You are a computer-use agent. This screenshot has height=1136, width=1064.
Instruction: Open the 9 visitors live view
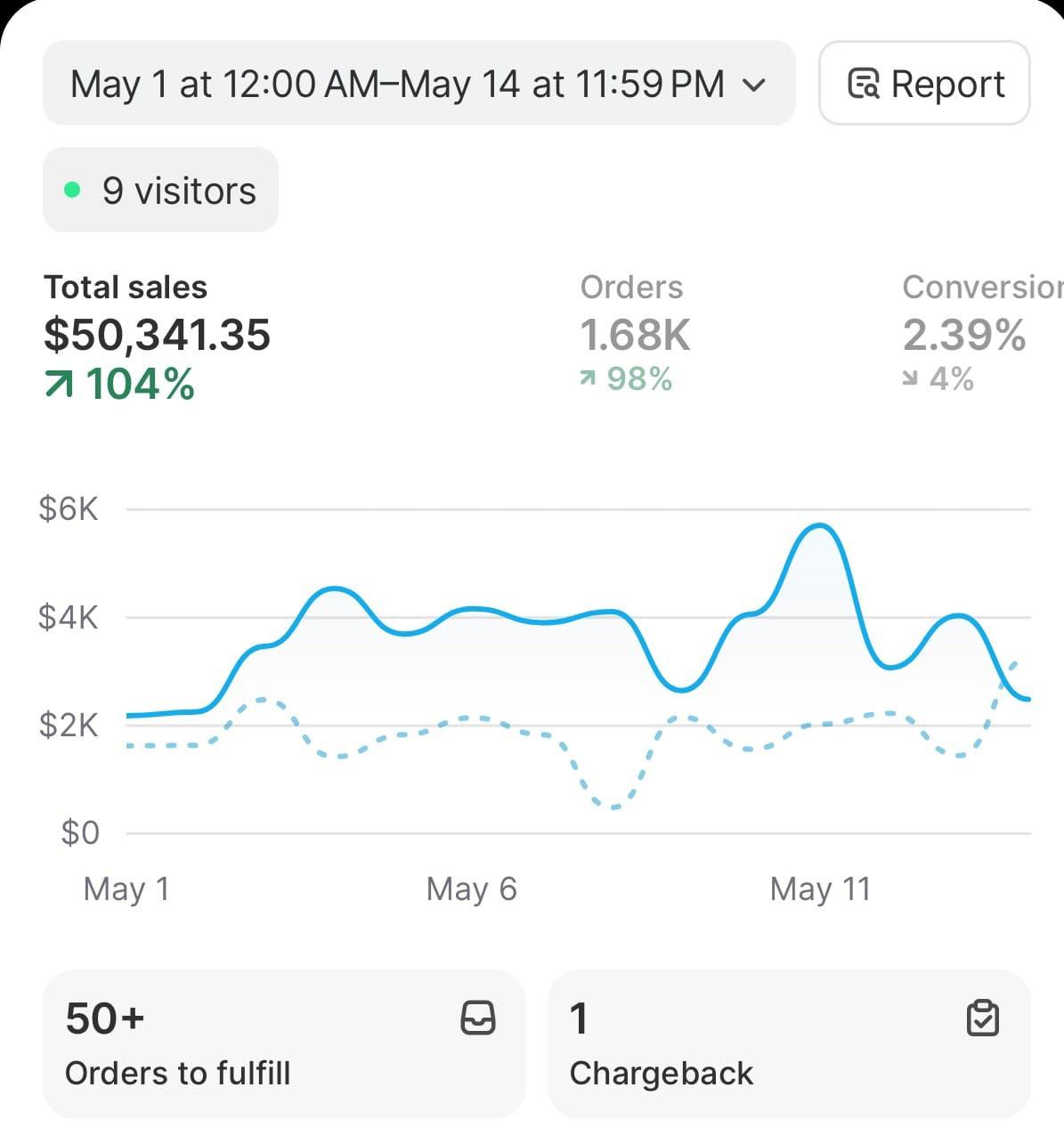pyautogui.click(x=160, y=191)
